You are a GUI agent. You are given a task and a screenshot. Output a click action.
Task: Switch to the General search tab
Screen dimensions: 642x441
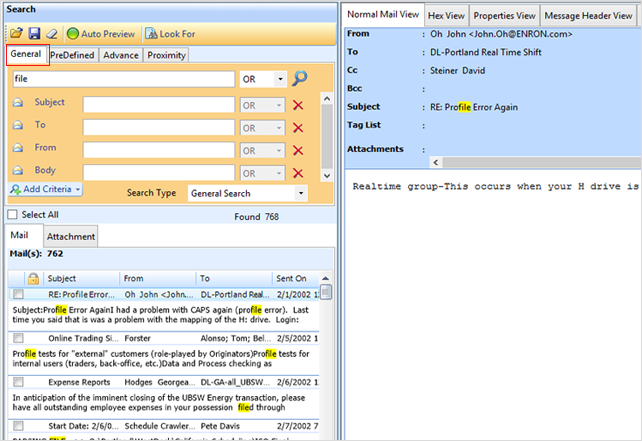click(x=26, y=54)
